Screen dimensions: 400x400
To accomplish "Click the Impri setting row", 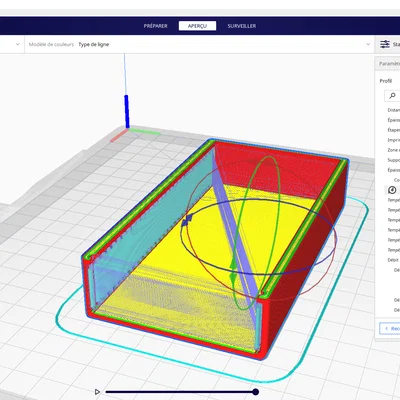I will (393, 140).
